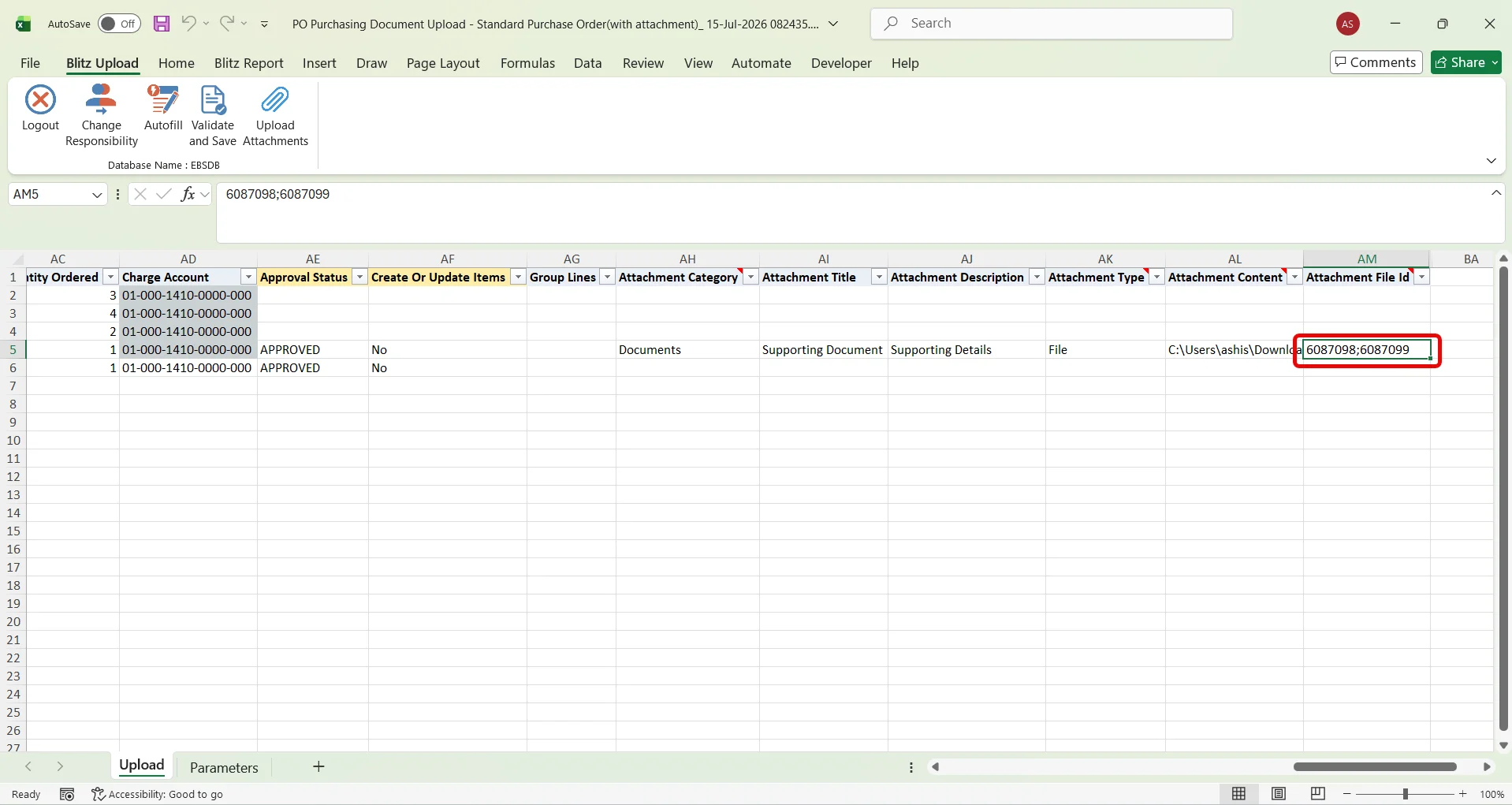Open the File menu
Screen dimensions: 1512x805
[x=30, y=63]
